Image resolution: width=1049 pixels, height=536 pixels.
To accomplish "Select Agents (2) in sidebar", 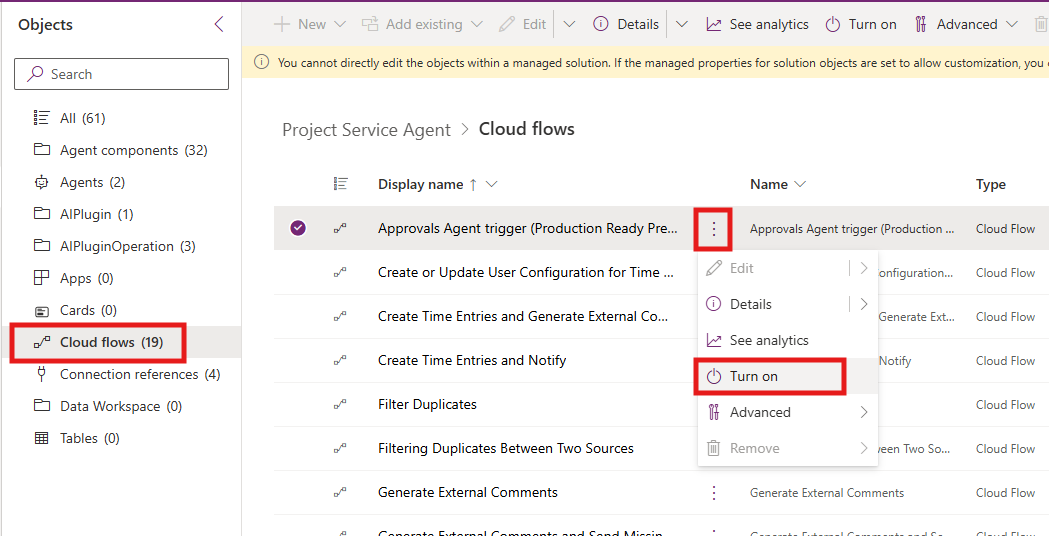I will coord(92,183).
